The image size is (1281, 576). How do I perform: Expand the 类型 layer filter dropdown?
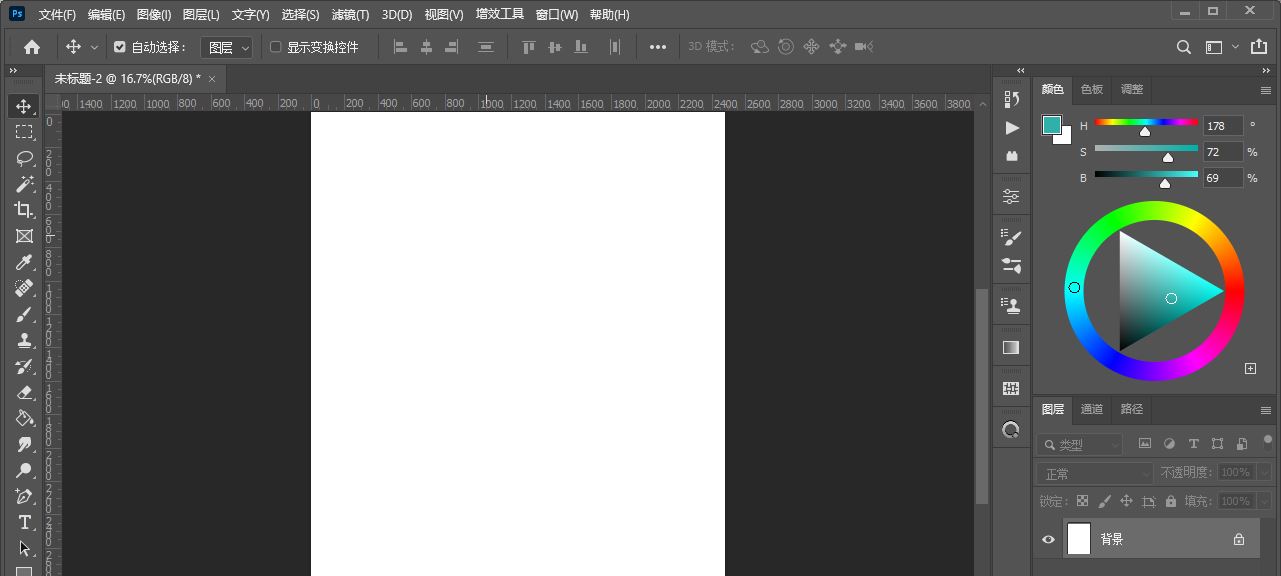coord(1080,444)
